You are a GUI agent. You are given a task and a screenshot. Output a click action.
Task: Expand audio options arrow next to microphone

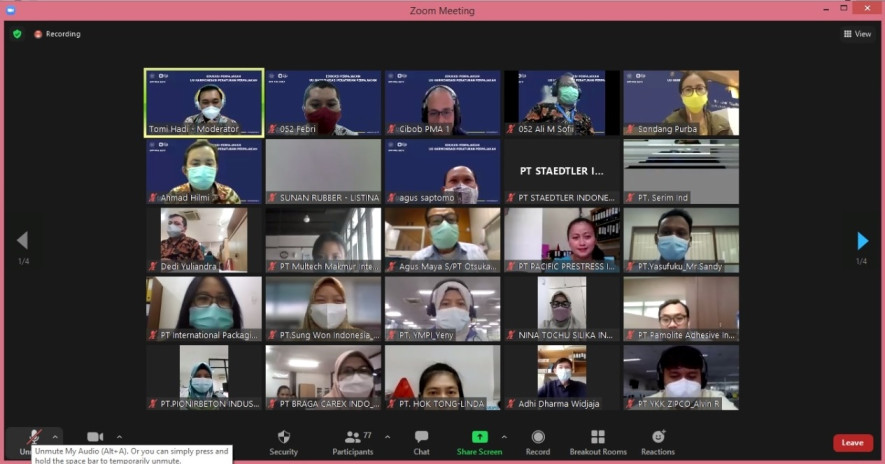pyautogui.click(x=55, y=436)
